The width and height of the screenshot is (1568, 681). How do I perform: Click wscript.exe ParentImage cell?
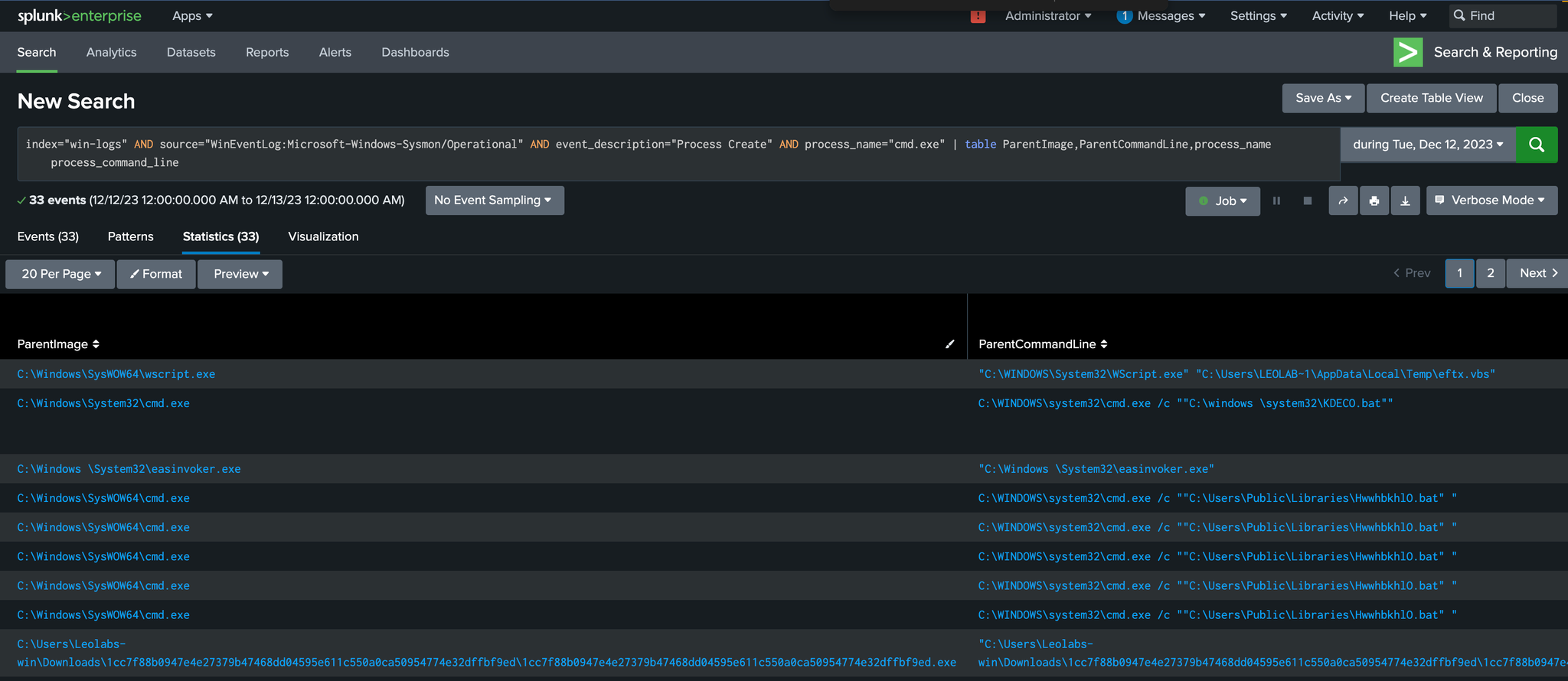(x=116, y=374)
